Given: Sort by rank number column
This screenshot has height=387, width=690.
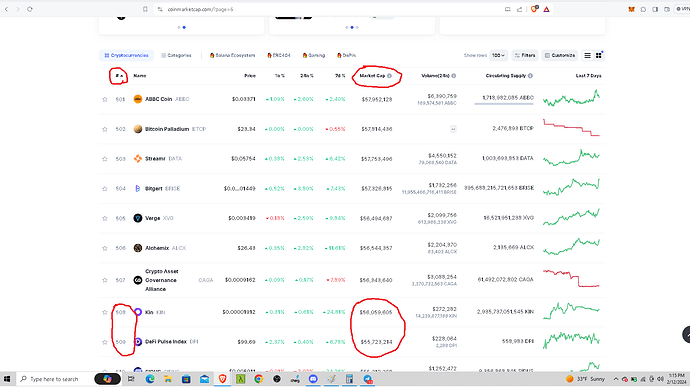Looking at the screenshot, I should pos(119,76).
